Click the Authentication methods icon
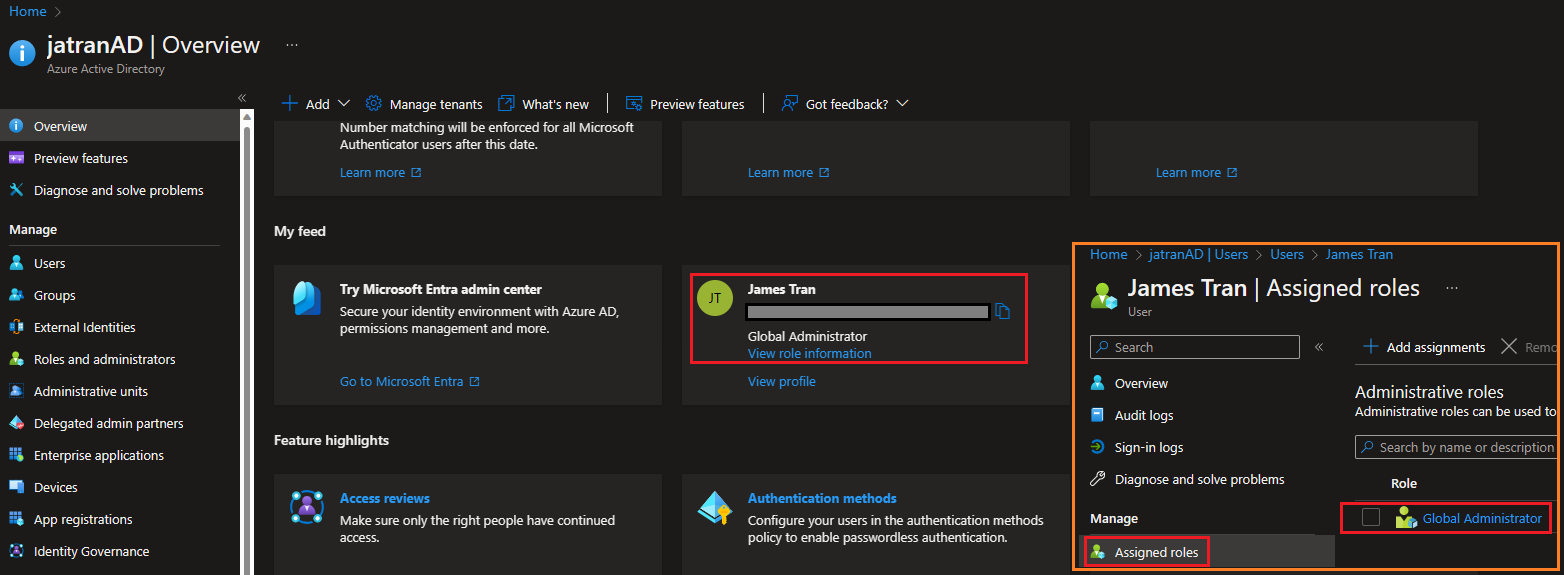Viewport: 1564px width, 575px height. (715, 508)
